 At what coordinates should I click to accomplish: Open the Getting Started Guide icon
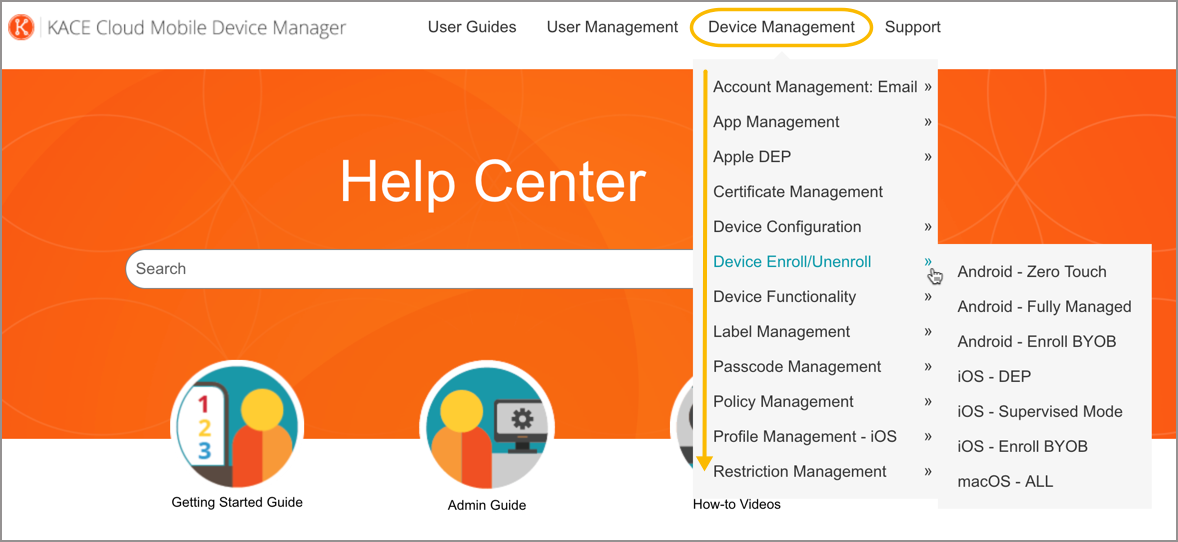(237, 426)
